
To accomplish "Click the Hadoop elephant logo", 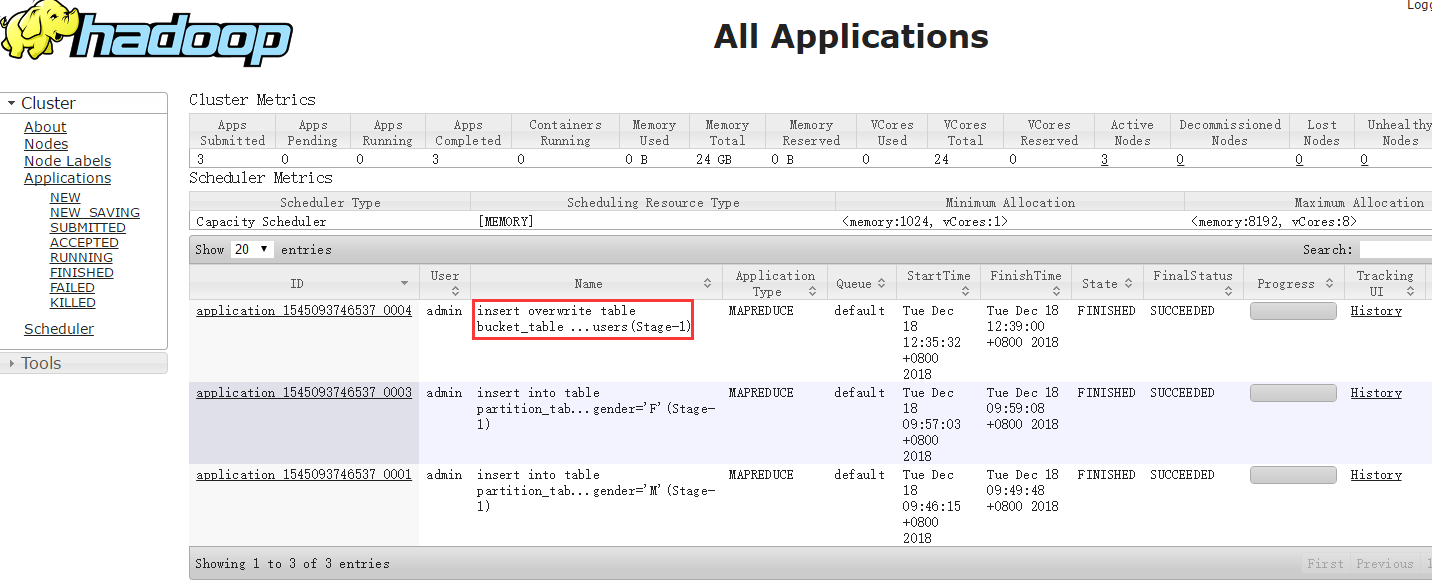I will [x=146, y=34].
